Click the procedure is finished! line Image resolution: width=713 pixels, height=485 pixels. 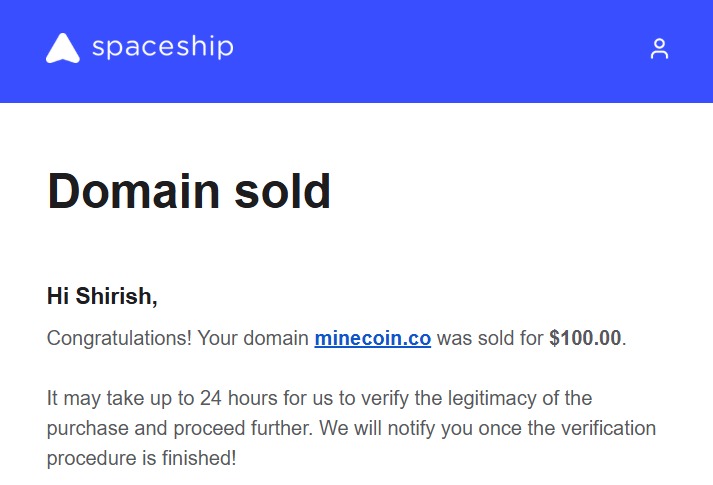point(141,458)
